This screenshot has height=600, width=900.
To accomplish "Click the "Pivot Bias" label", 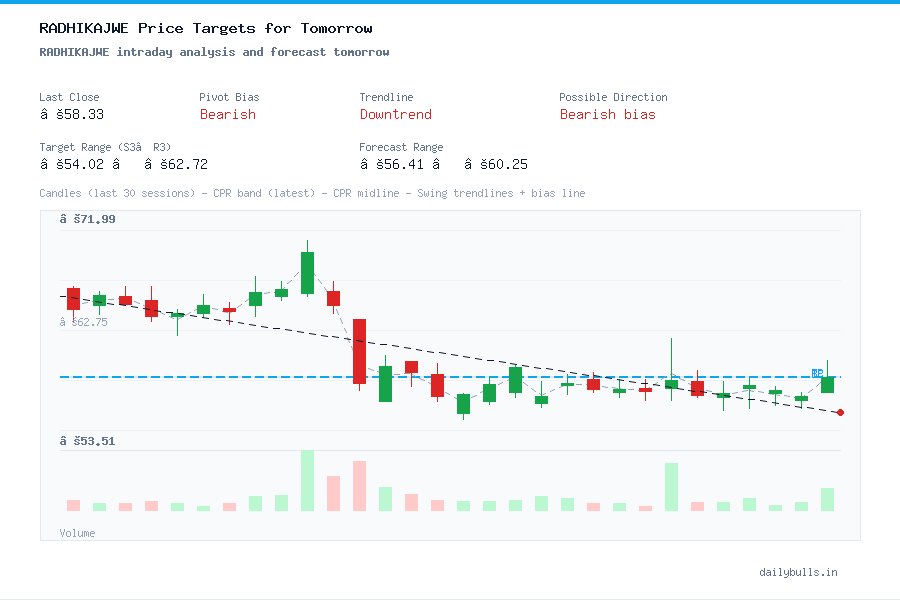I will point(229,97).
